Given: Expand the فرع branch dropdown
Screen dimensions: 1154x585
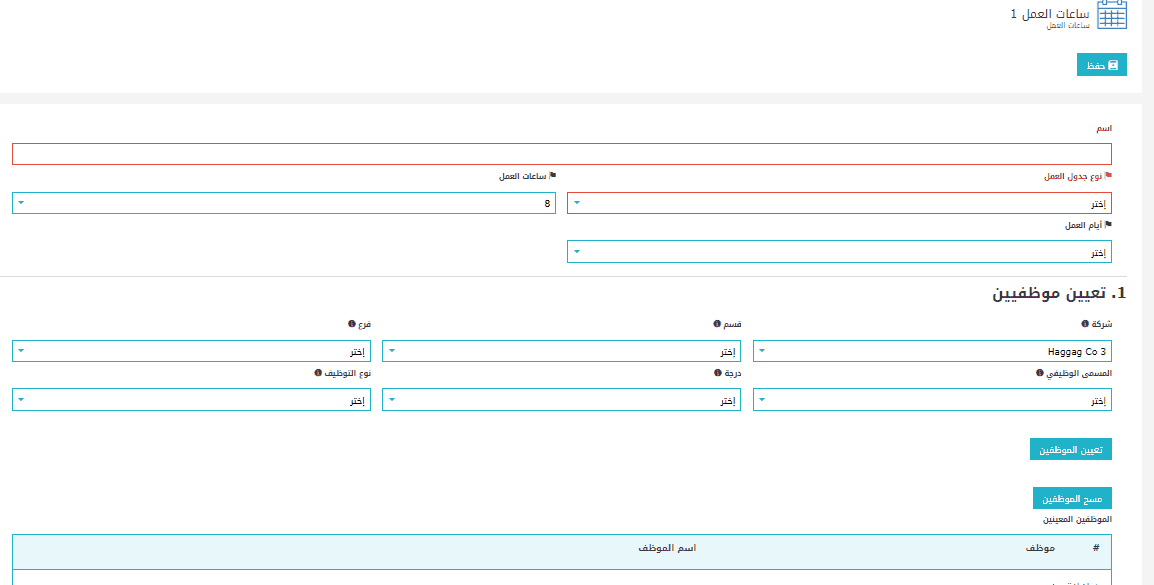Looking at the screenshot, I should click(190, 351).
